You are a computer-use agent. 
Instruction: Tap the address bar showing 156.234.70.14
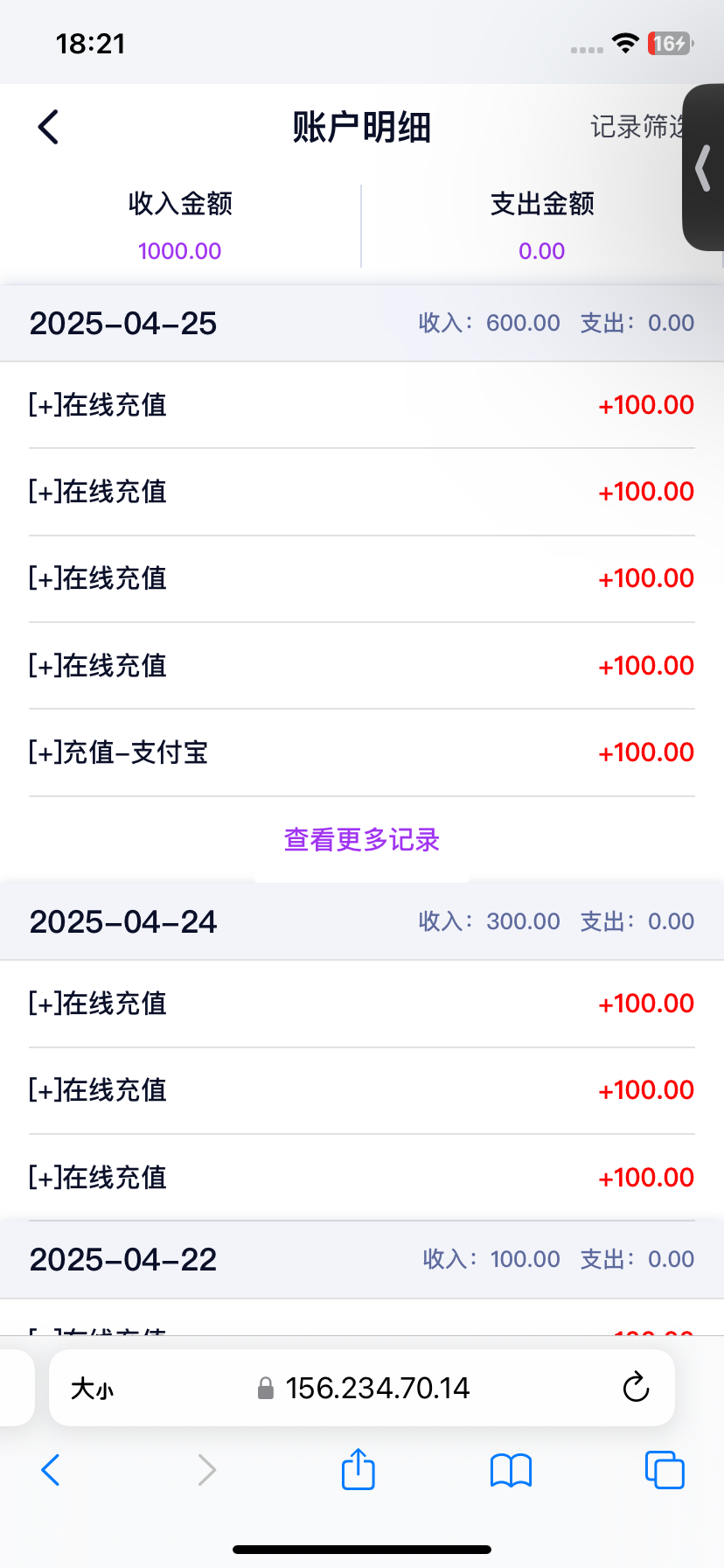[378, 1389]
